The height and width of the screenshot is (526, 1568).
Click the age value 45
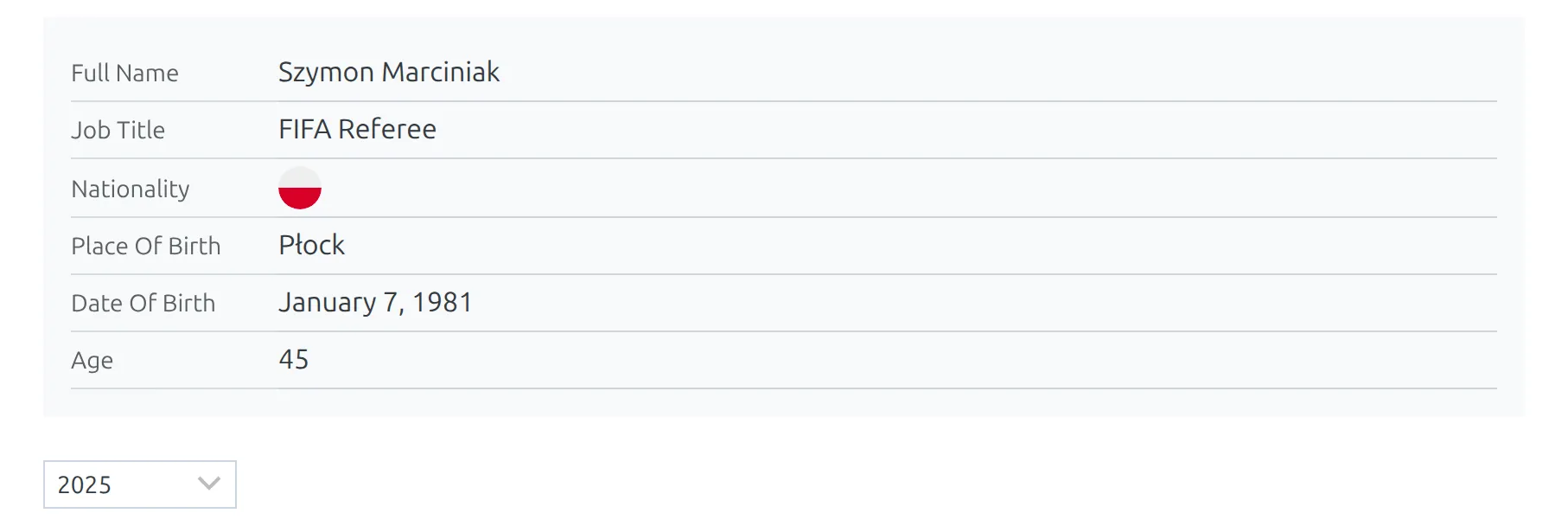click(x=294, y=359)
